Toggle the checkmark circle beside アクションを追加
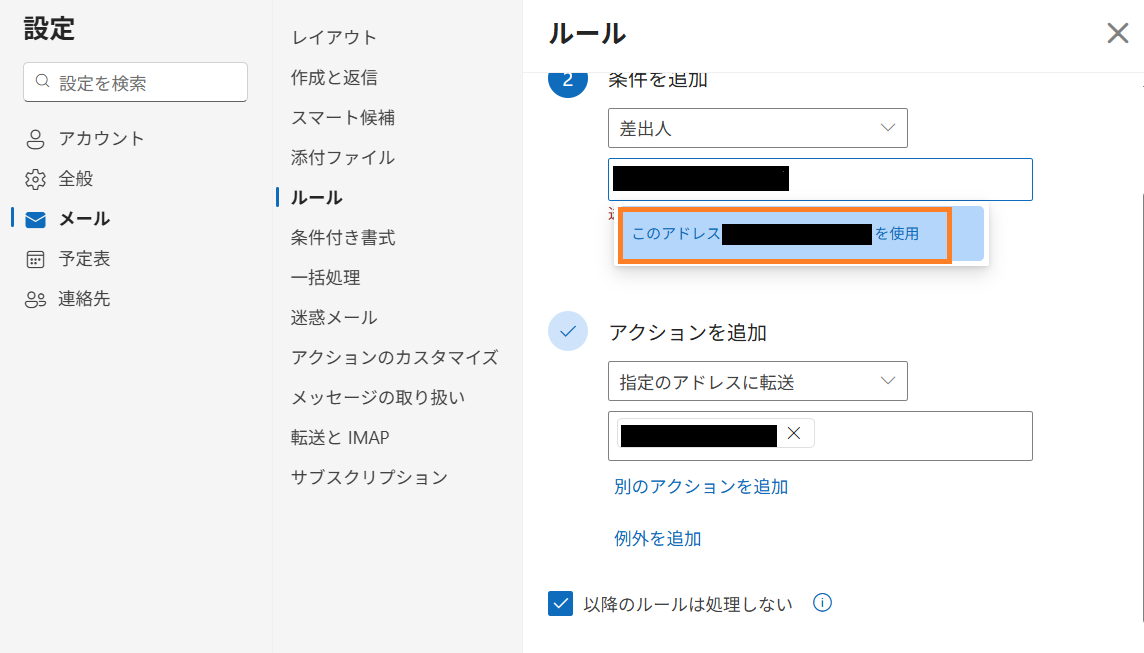 click(568, 331)
